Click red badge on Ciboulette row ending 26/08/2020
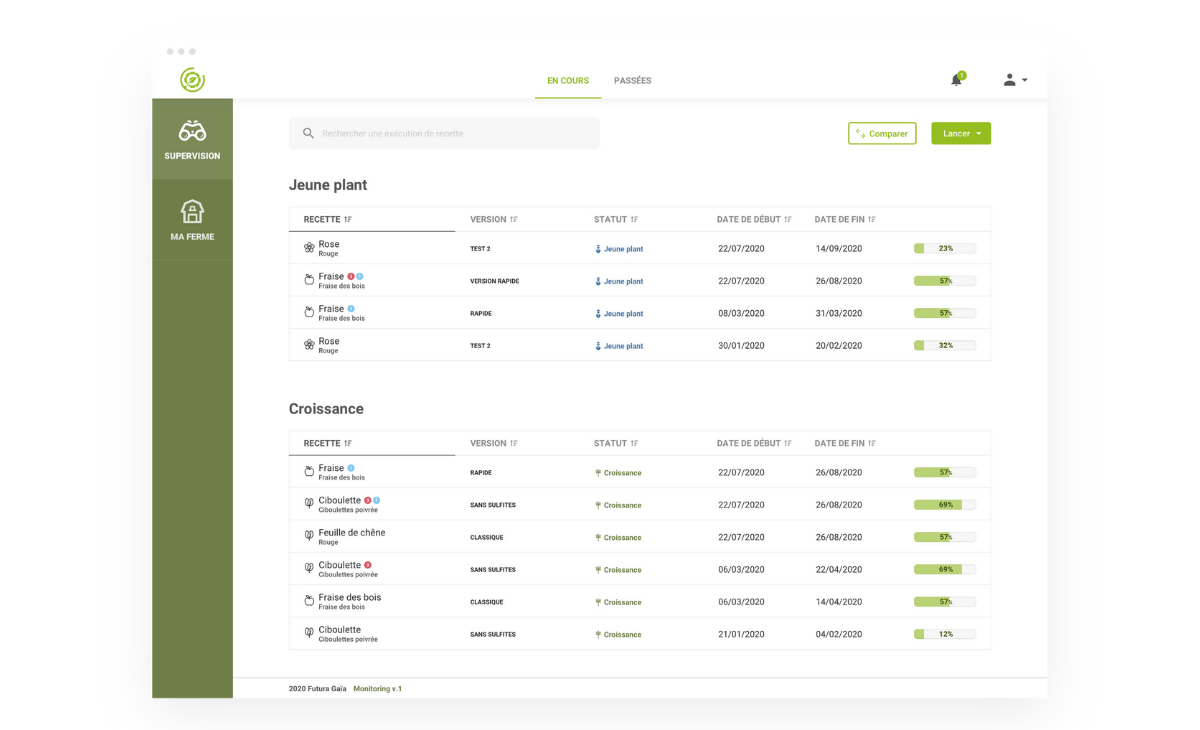Viewport: 1200px width, 730px height. pos(368,500)
